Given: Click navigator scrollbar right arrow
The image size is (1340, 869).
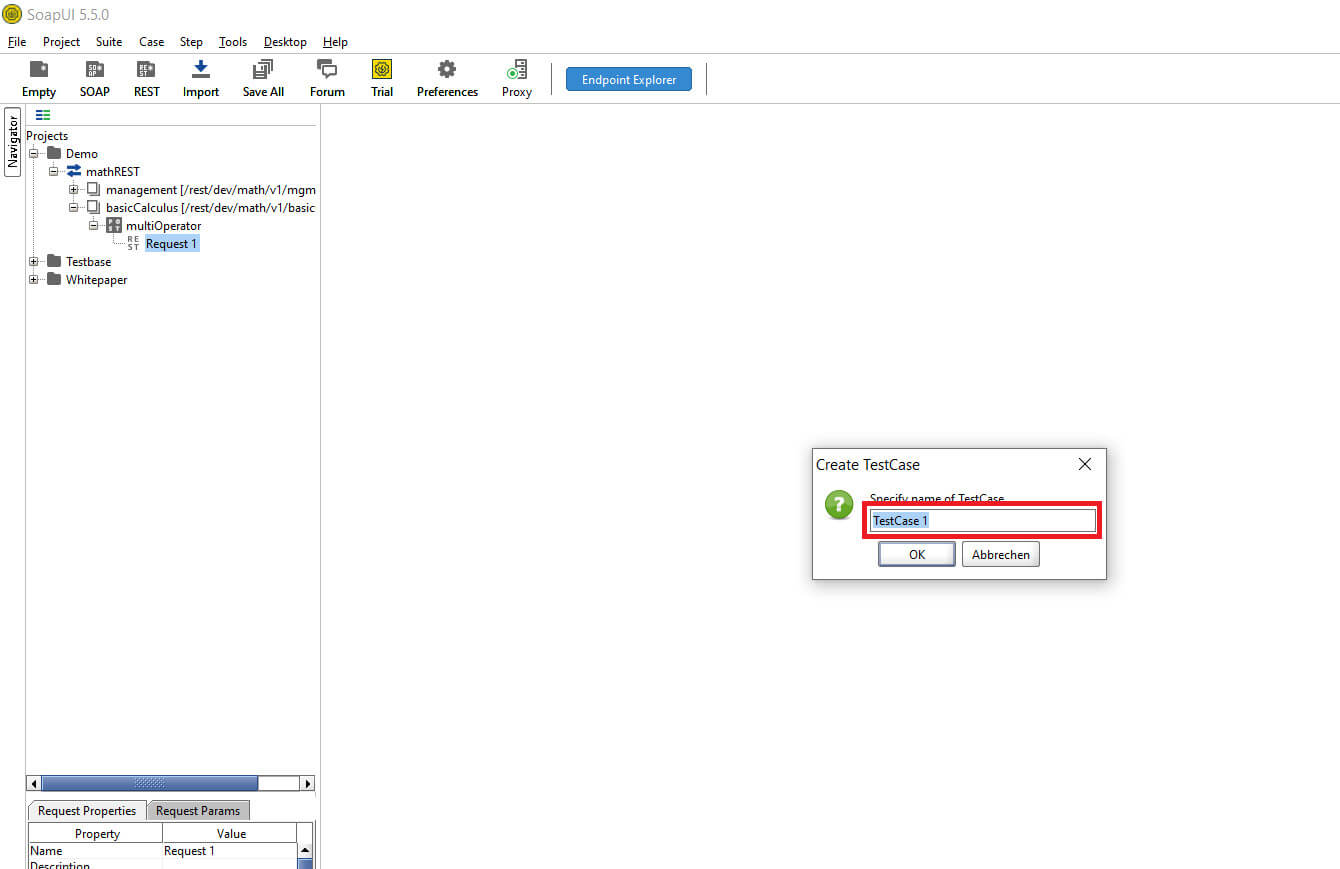Looking at the screenshot, I should pyautogui.click(x=307, y=783).
